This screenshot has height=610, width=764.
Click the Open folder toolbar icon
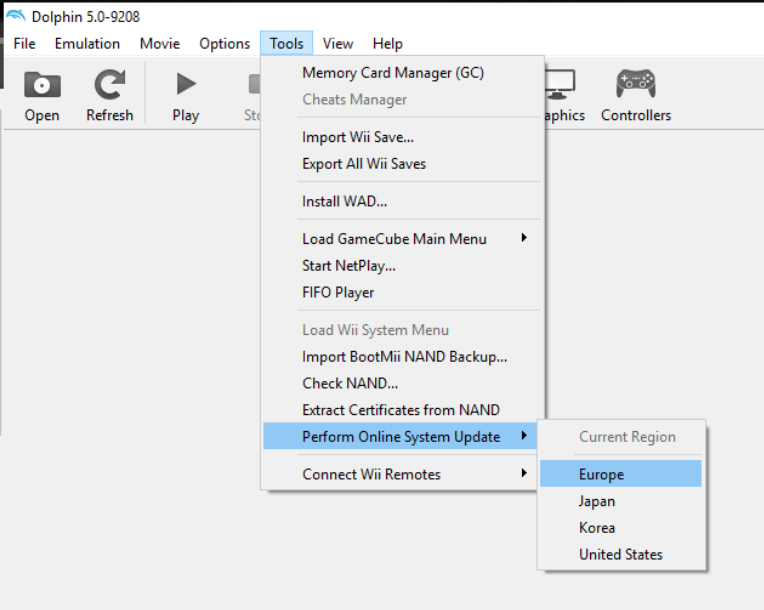click(x=42, y=86)
